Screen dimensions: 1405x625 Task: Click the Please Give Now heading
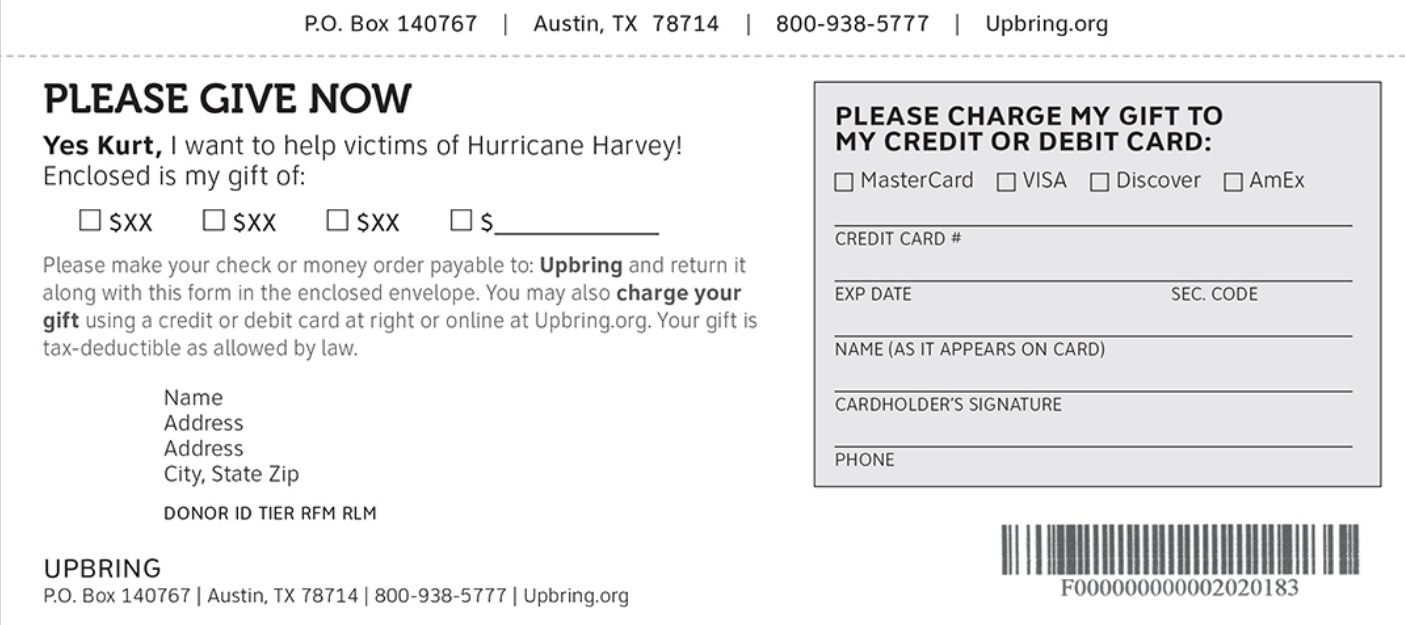(227, 99)
